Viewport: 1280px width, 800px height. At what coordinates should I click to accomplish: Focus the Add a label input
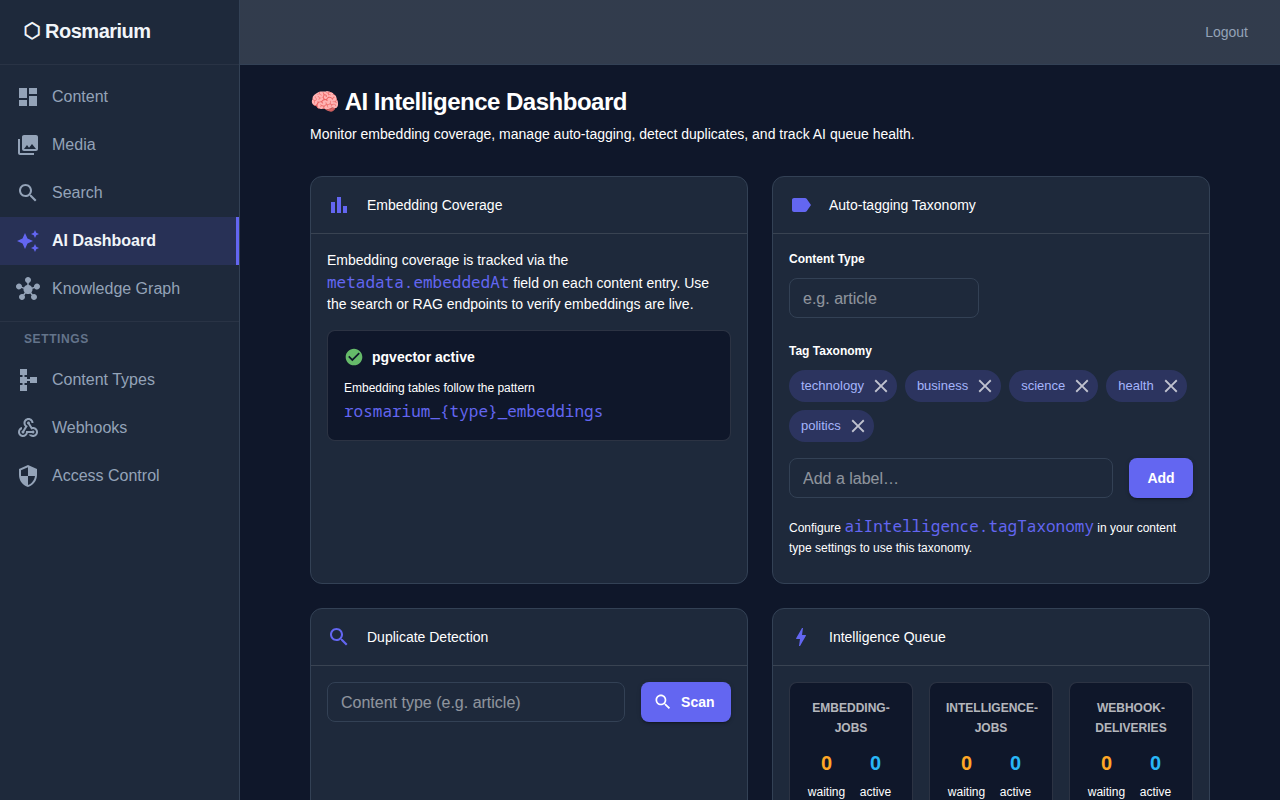click(951, 478)
